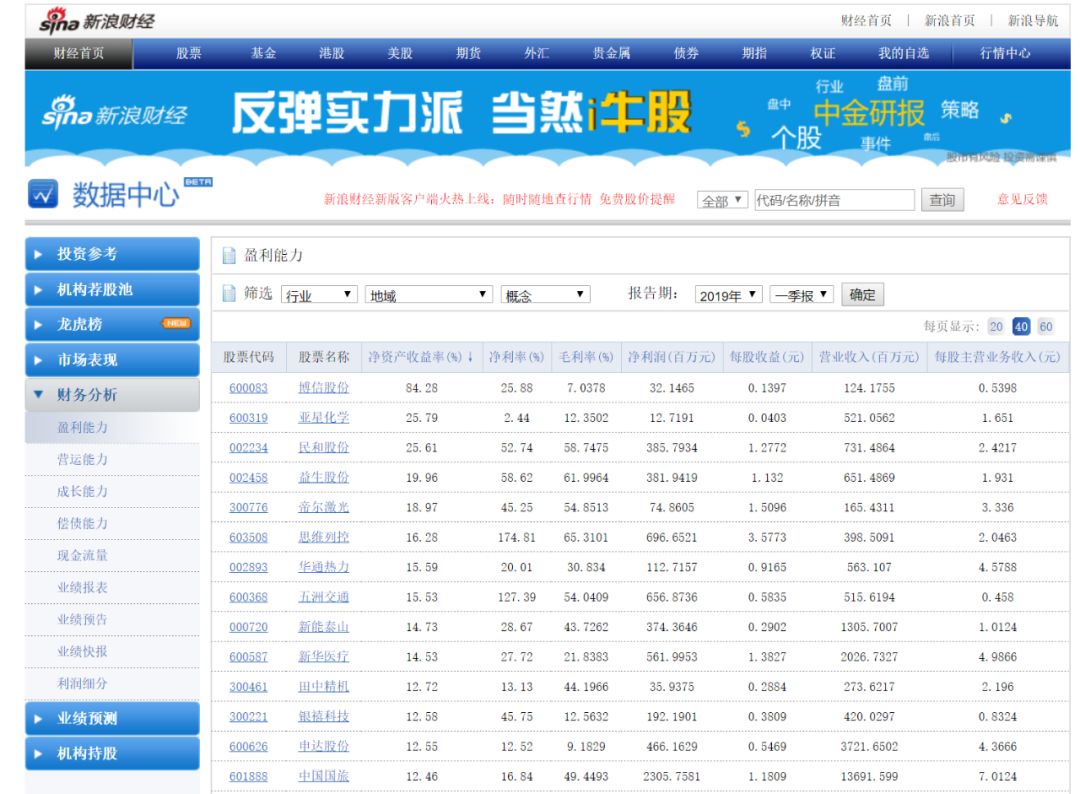Image resolution: width=1080 pixels, height=794 pixels.
Task: Expand the 机构持股 sidebar section
Action: click(112, 753)
